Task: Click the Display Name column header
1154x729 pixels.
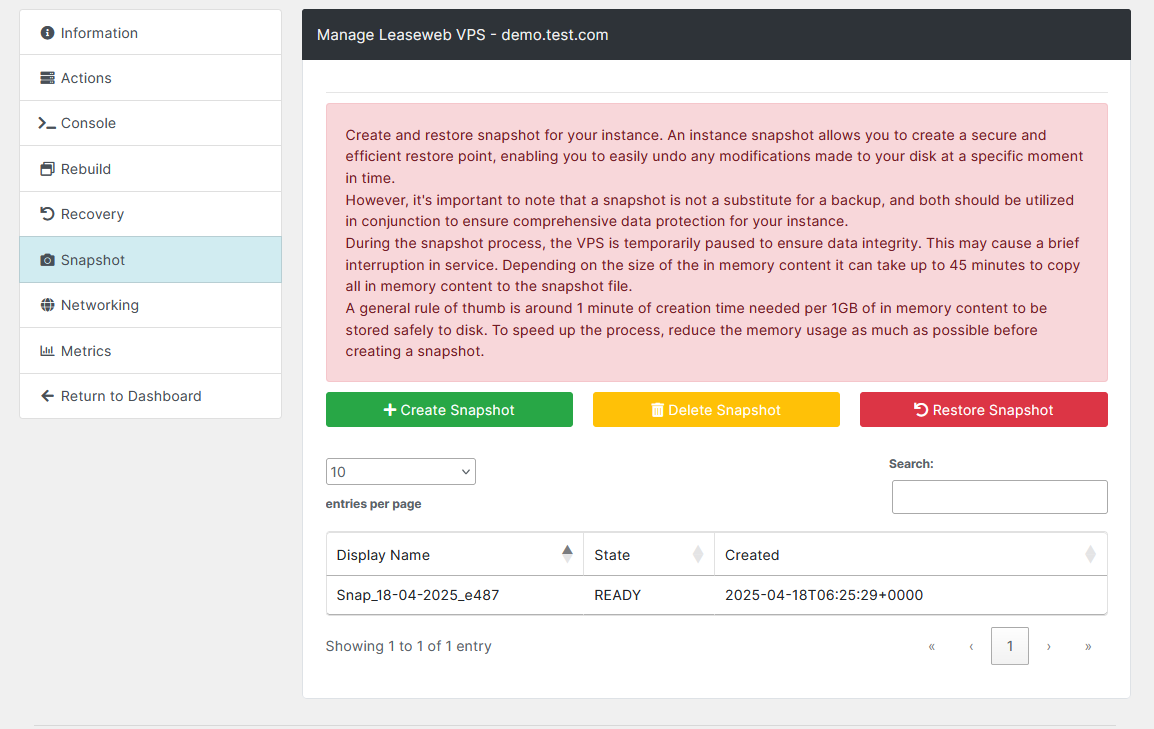Action: pyautogui.click(x=455, y=555)
